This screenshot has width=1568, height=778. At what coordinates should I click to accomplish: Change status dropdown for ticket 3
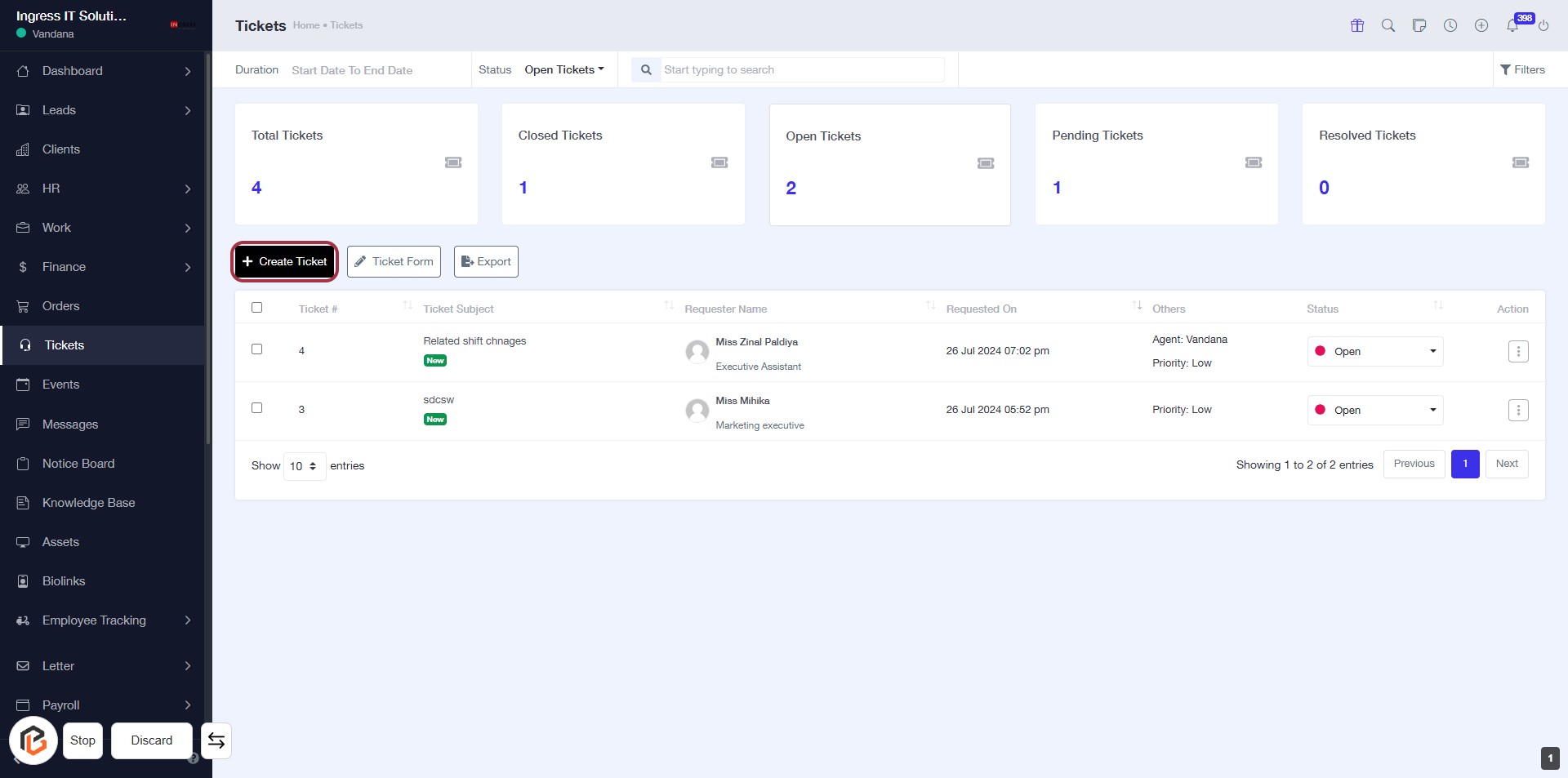[x=1374, y=411]
